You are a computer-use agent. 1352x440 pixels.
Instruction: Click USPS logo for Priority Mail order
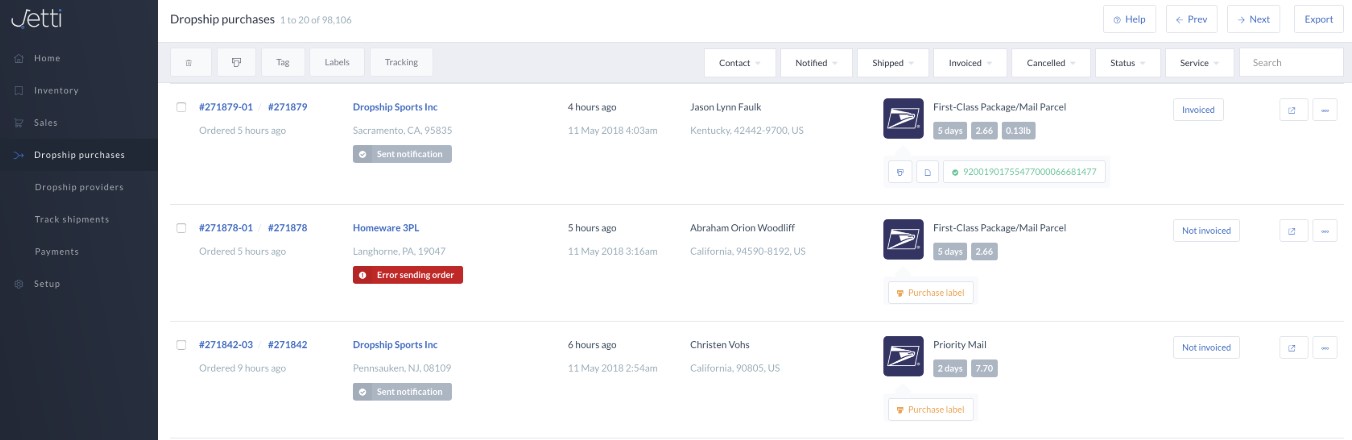903,356
